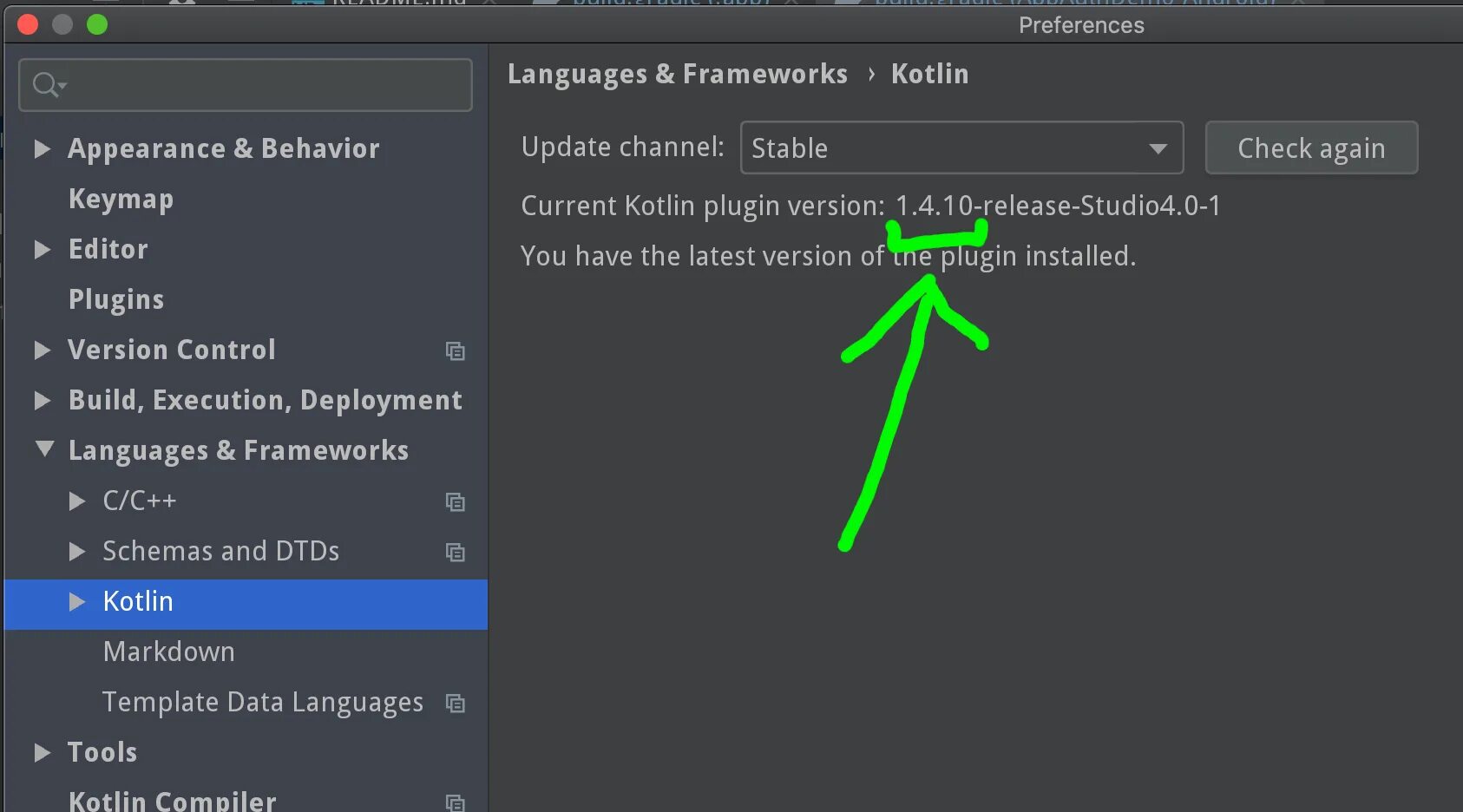Select Template Data Languages settings

pos(263,703)
